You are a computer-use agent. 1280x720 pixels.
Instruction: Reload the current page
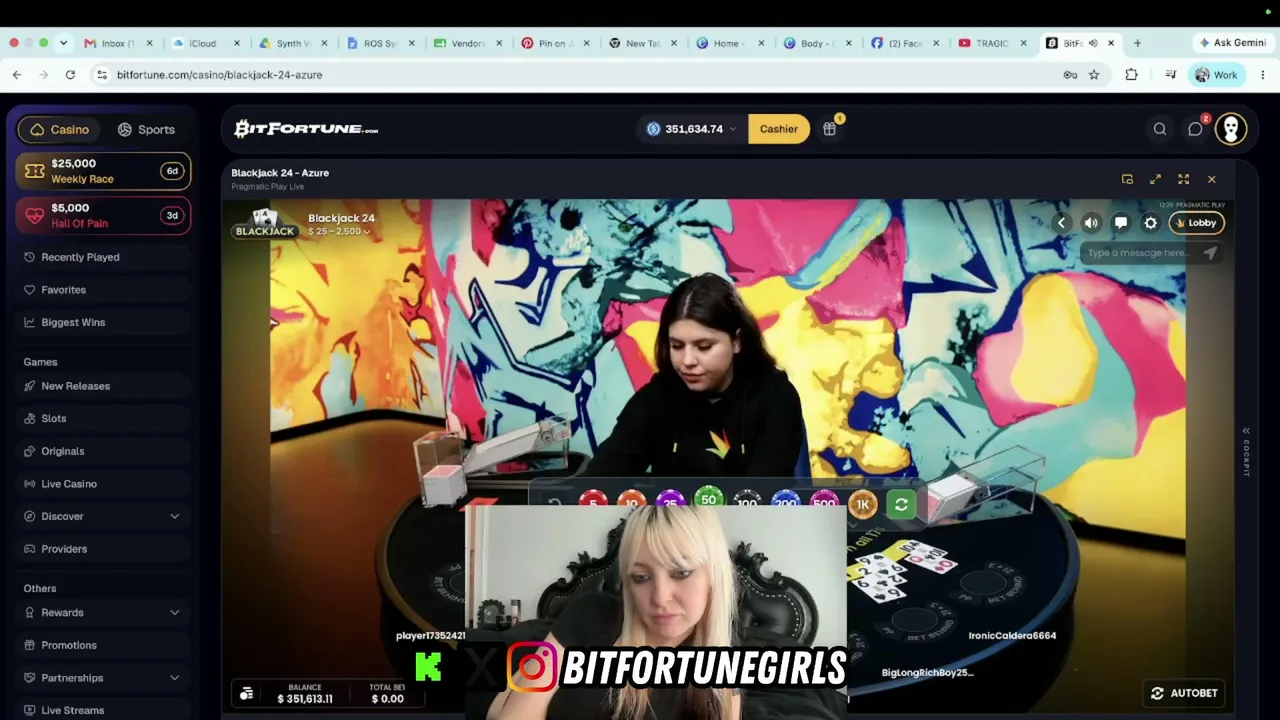click(x=70, y=75)
